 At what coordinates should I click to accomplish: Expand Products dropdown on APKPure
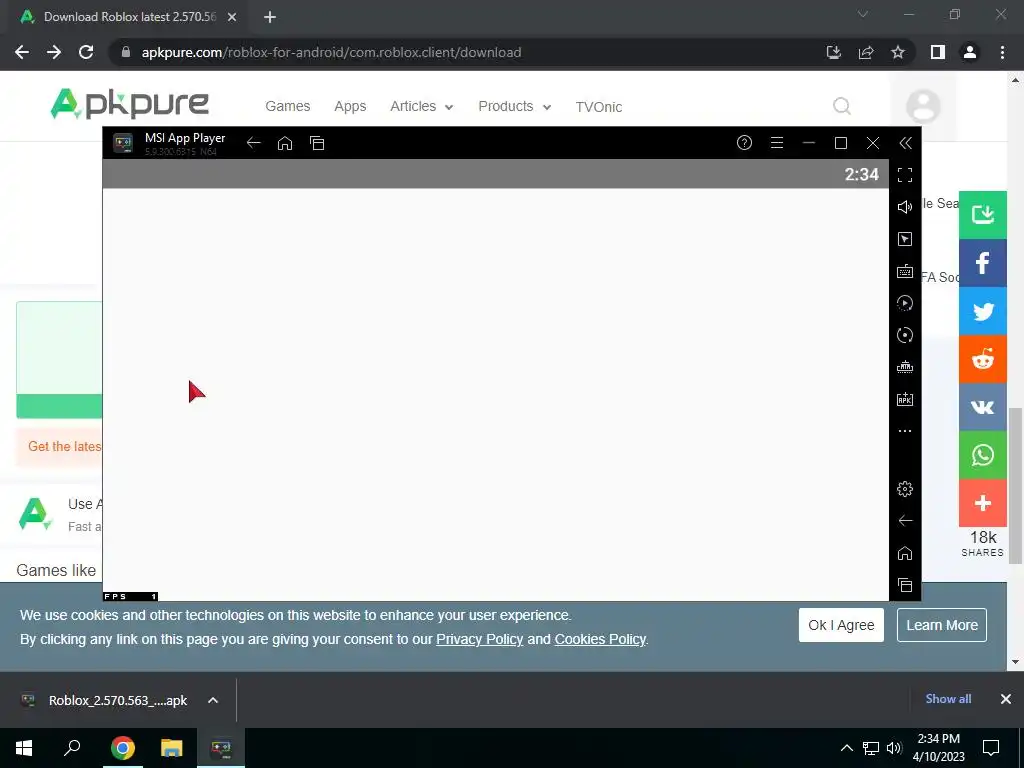[x=515, y=106]
